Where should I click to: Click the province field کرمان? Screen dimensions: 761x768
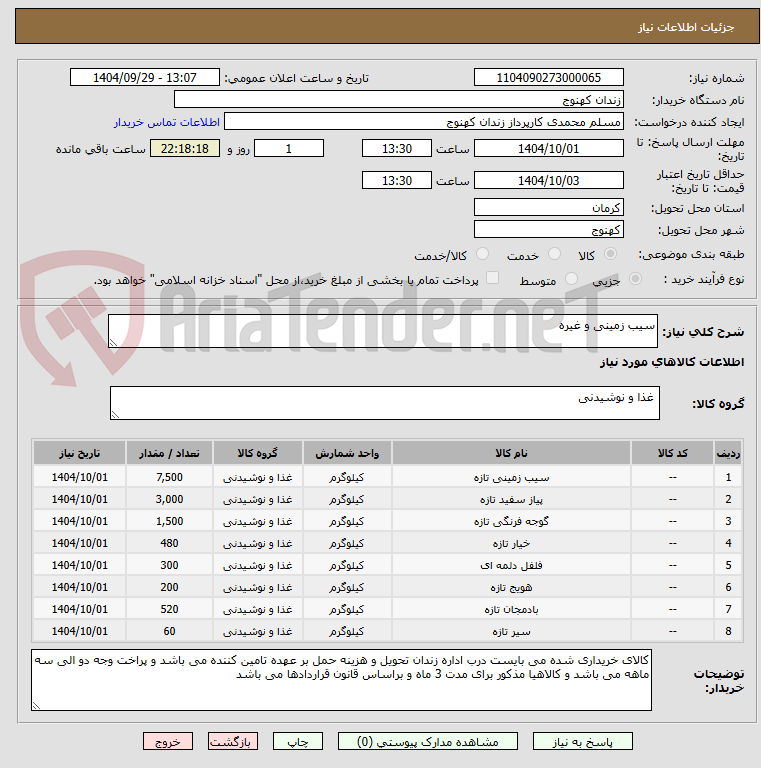click(x=548, y=207)
